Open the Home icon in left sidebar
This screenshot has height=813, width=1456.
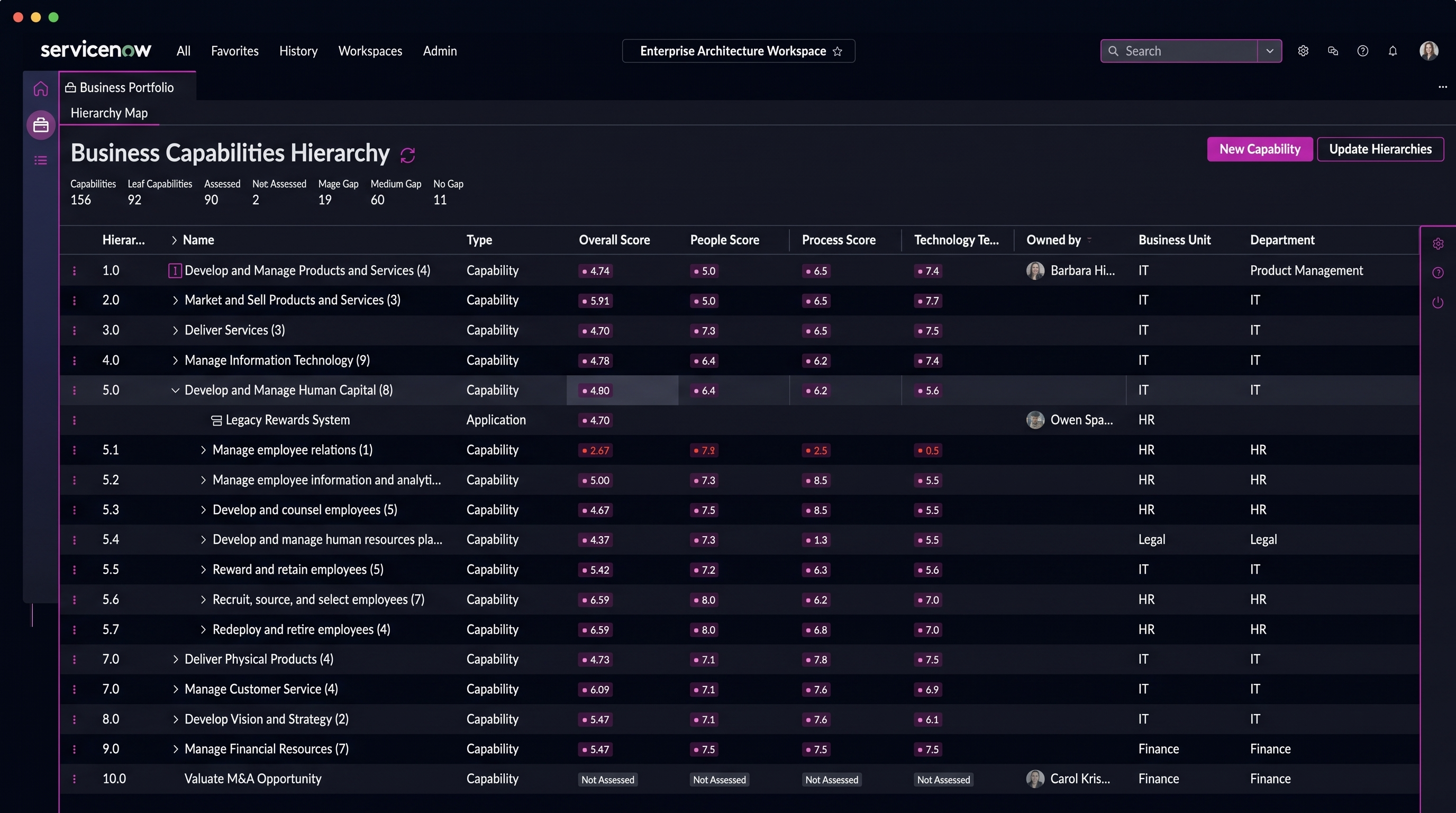tap(41, 89)
